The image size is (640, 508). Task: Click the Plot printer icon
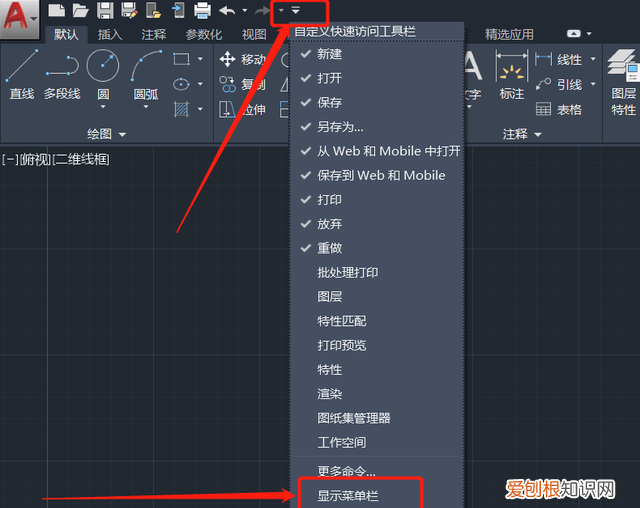pyautogui.click(x=202, y=10)
